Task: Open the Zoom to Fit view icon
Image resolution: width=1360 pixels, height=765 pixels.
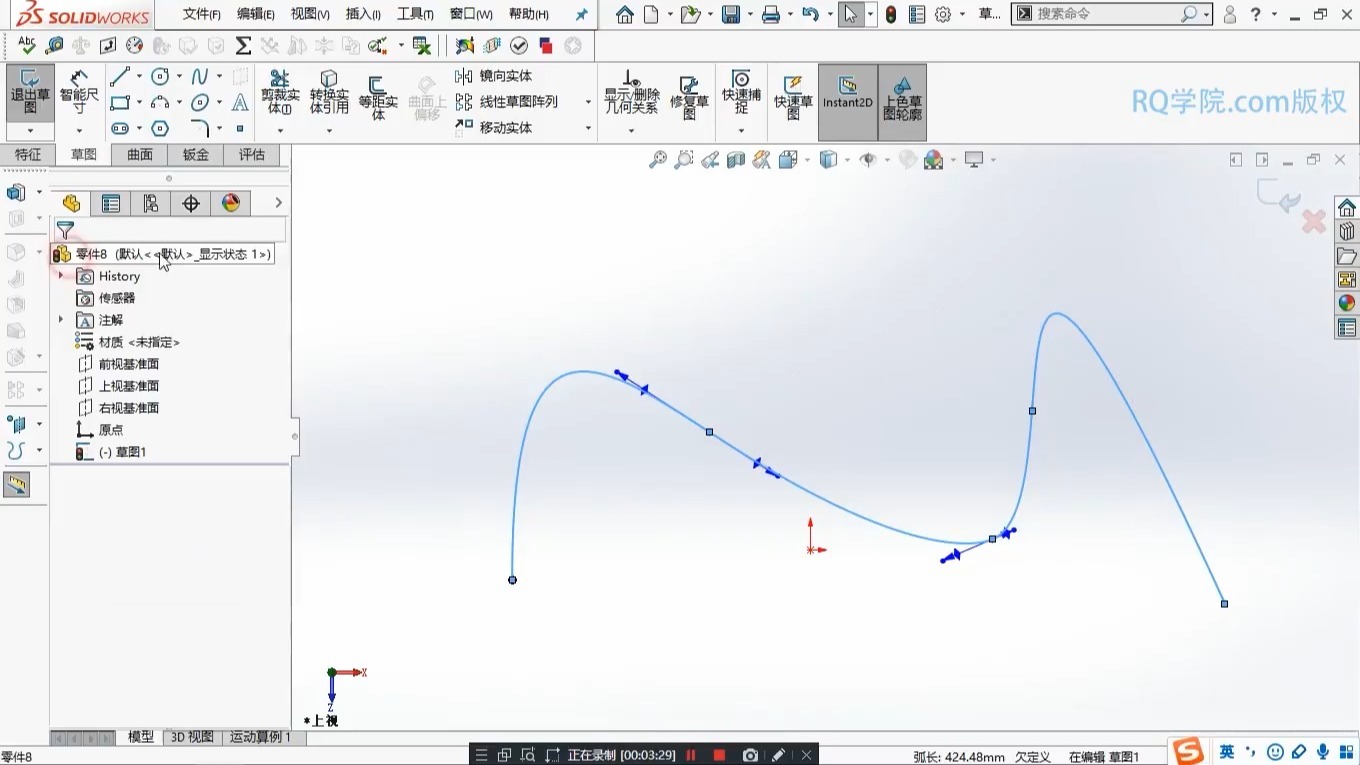Action: pos(658,159)
